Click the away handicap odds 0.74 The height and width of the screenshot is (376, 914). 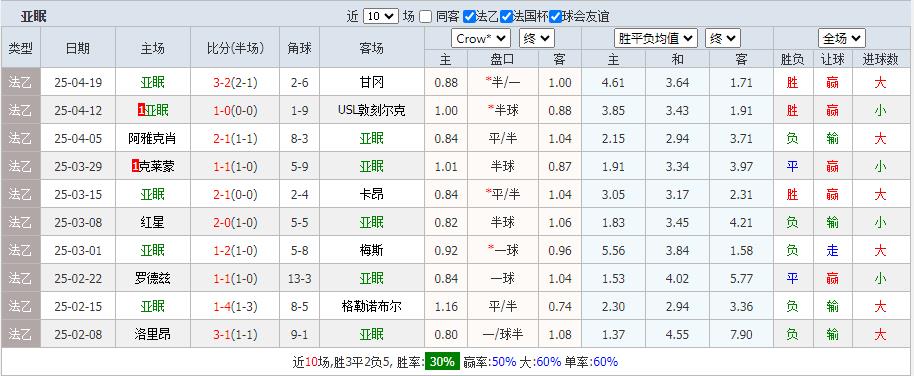tap(560, 307)
